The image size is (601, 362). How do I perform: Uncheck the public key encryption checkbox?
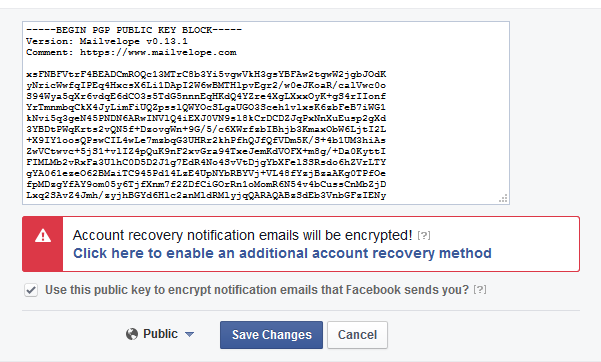31,290
